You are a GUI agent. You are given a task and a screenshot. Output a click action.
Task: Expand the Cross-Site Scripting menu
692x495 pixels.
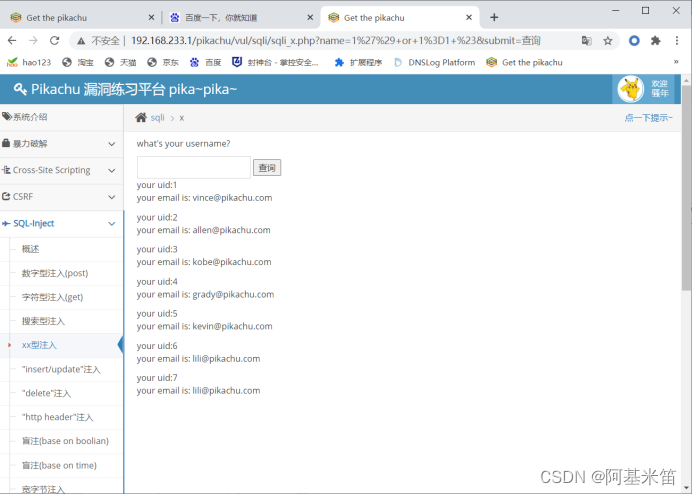pos(61,170)
